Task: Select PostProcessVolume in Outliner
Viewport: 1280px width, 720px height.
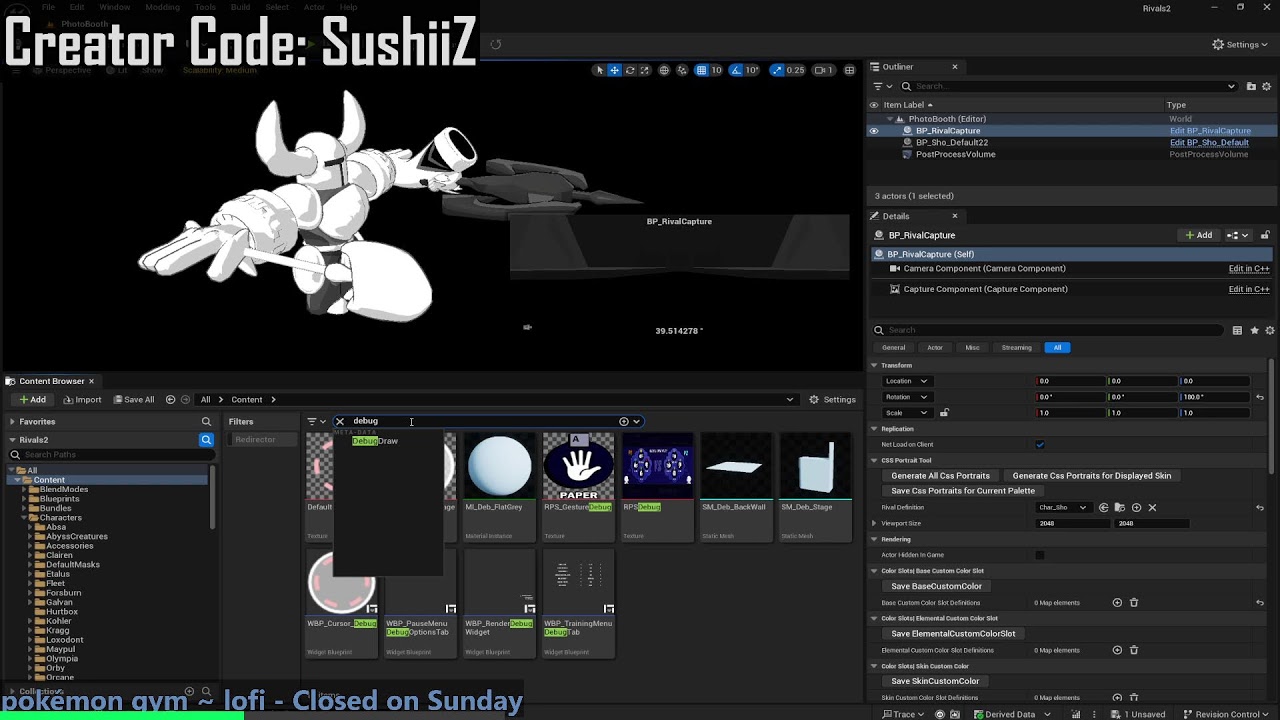Action: click(955, 154)
